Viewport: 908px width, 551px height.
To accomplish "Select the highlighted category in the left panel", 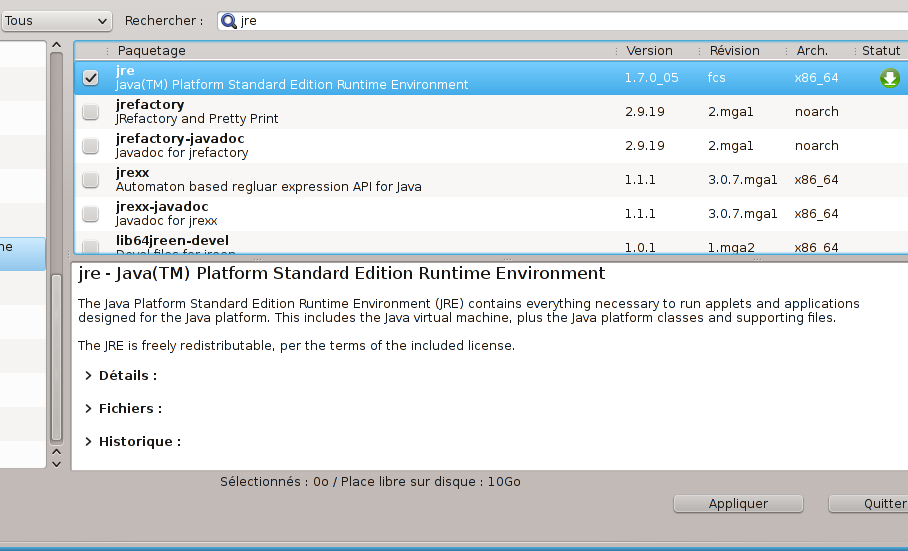I will click(23, 254).
